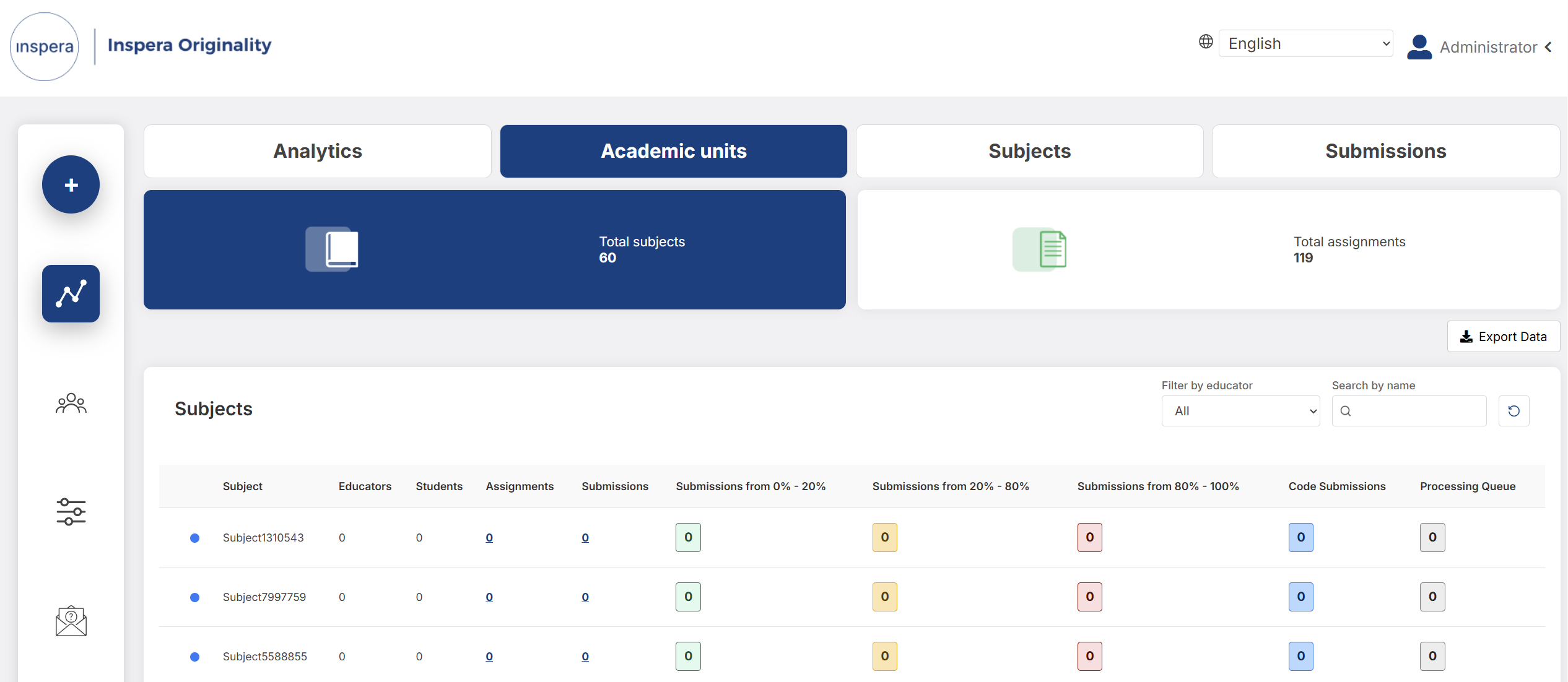The width and height of the screenshot is (1568, 682).
Task: Click the Export Data button
Action: coord(1503,337)
